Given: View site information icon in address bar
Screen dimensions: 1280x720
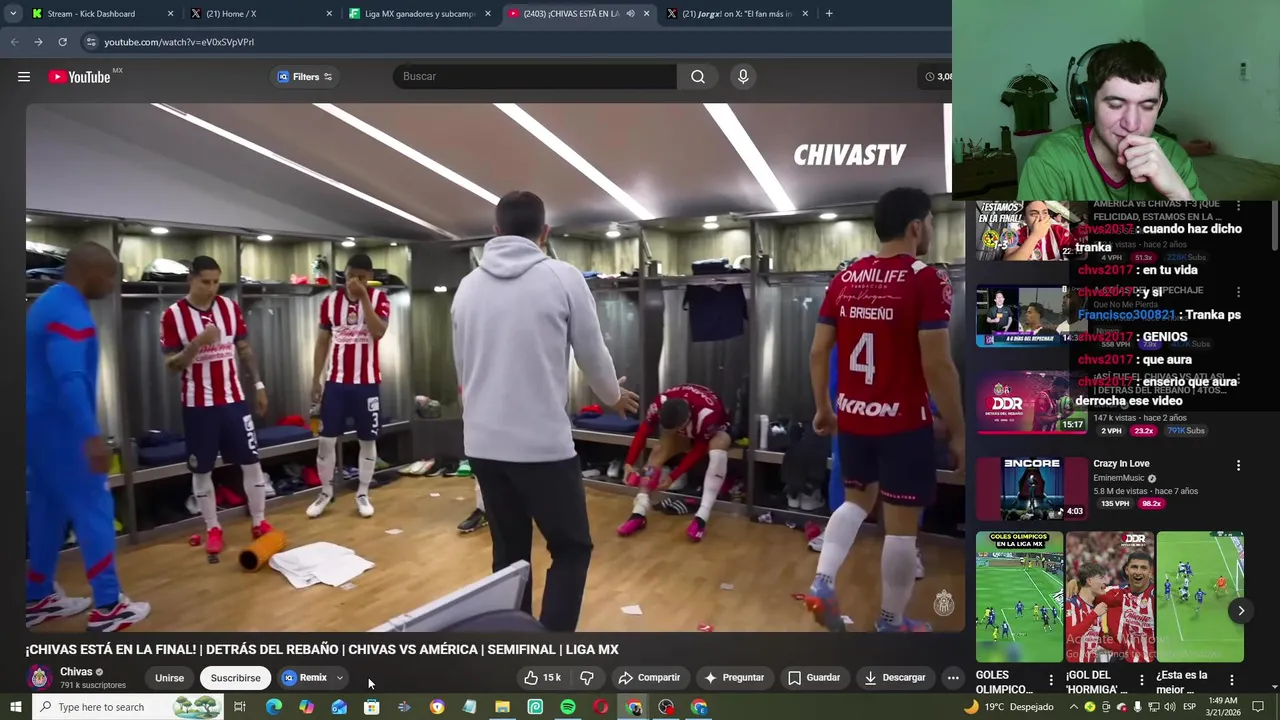Looking at the screenshot, I should coord(91,42).
